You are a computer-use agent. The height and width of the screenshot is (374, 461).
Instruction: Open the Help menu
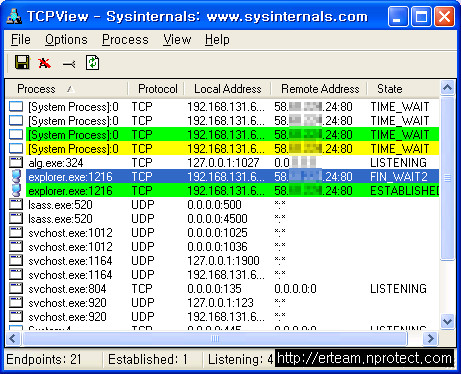pyautogui.click(x=217, y=40)
